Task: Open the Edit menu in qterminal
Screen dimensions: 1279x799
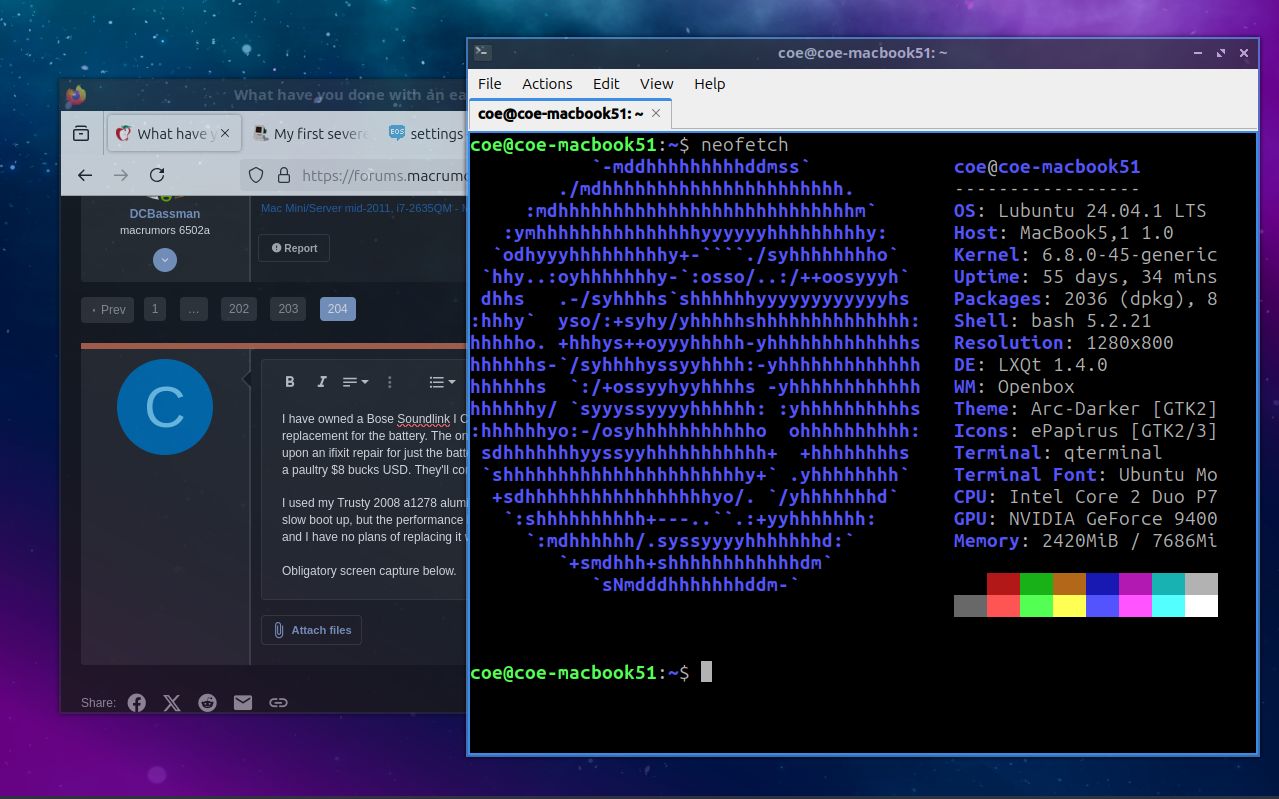Action: pos(606,84)
